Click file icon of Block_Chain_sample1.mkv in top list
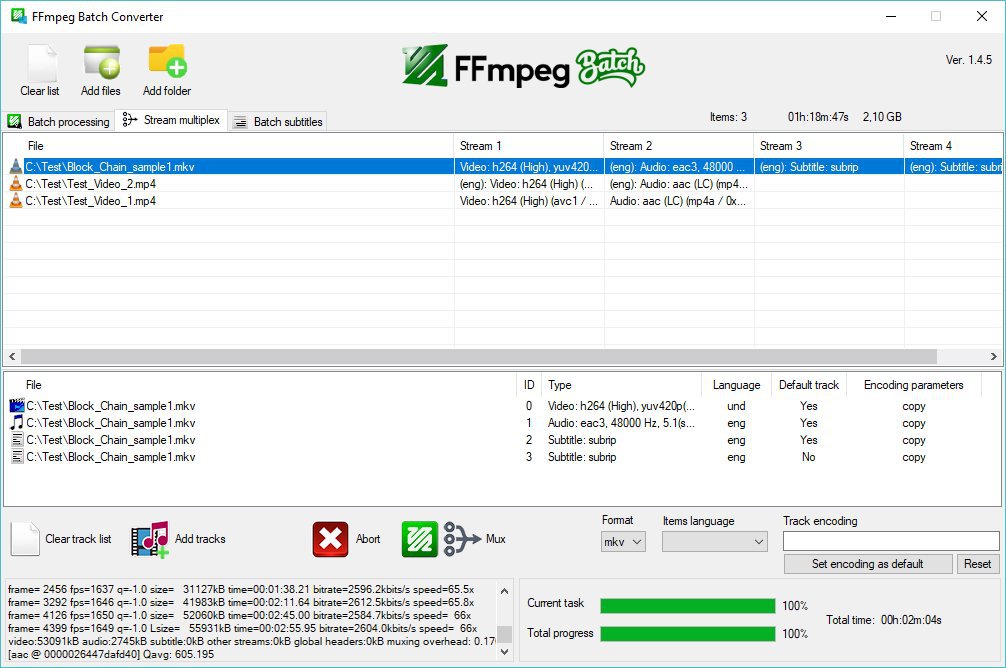The width and height of the screenshot is (1006, 668). (x=16, y=166)
